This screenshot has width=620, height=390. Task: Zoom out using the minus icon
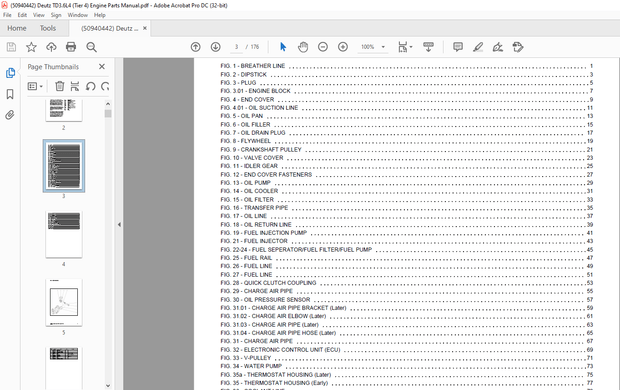point(323,47)
